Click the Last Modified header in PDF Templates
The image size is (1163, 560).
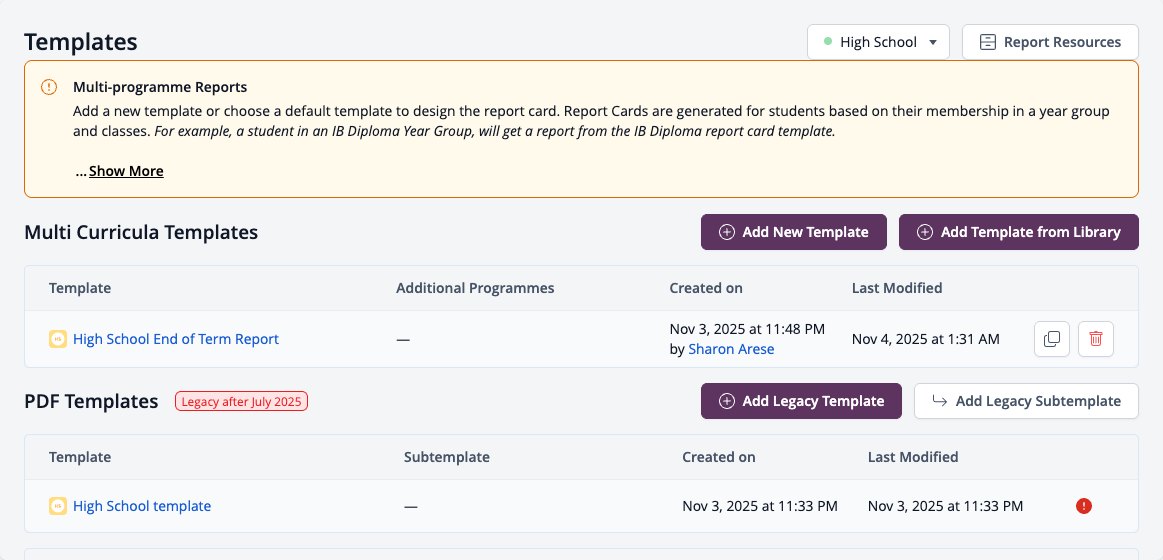click(x=913, y=457)
